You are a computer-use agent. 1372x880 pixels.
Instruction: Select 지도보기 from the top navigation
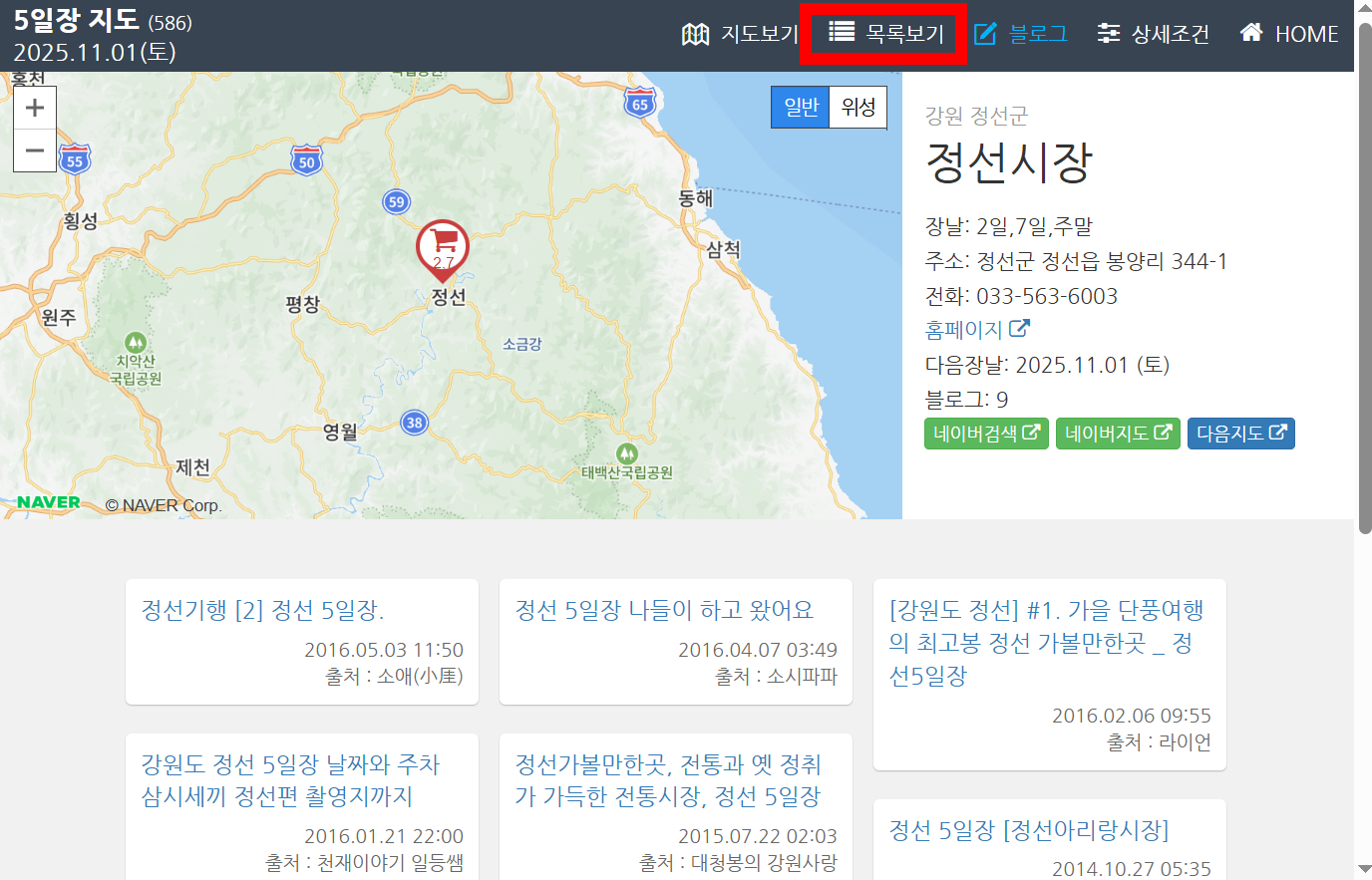click(740, 33)
